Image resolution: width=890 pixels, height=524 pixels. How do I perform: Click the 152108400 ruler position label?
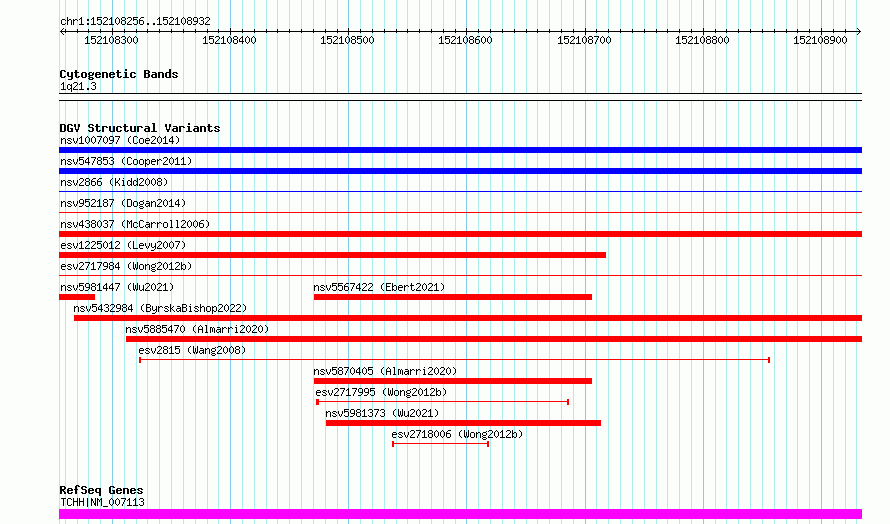[229, 40]
